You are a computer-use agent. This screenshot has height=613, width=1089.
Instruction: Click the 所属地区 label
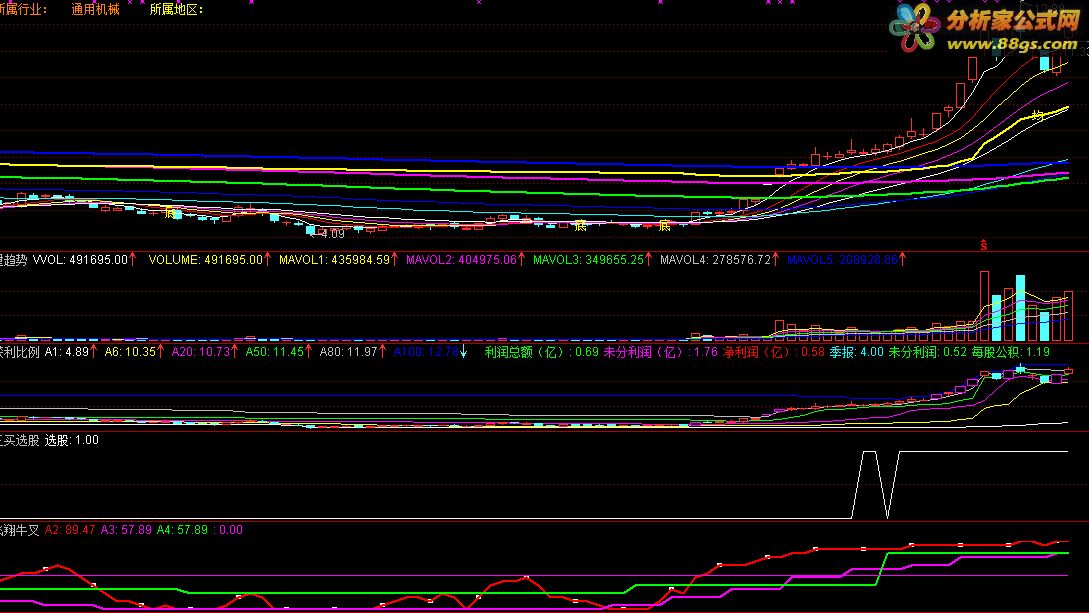point(176,10)
